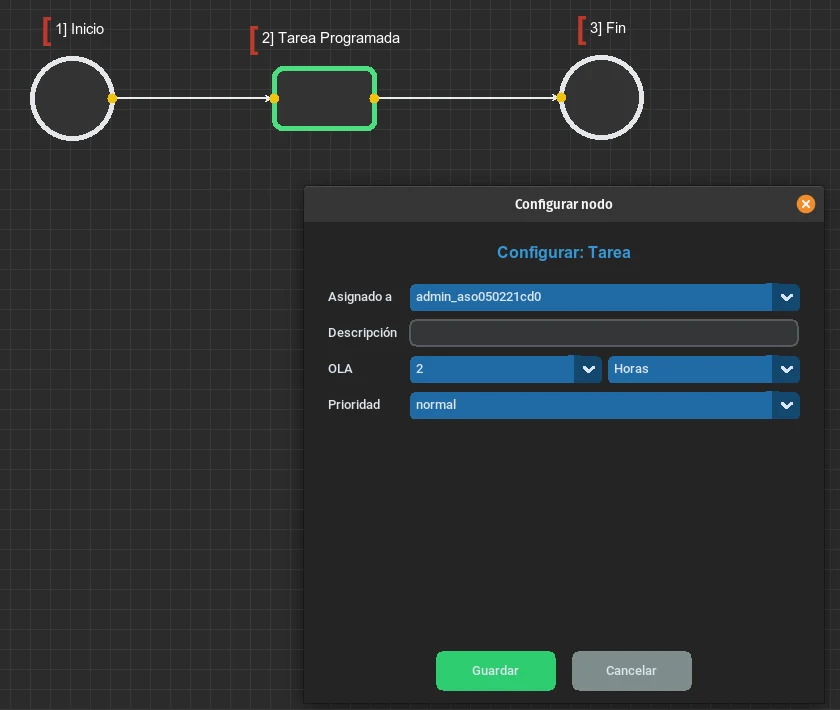Click the 'OLA' field label
Image resolution: width=840 pixels, height=710 pixels.
[x=340, y=369]
